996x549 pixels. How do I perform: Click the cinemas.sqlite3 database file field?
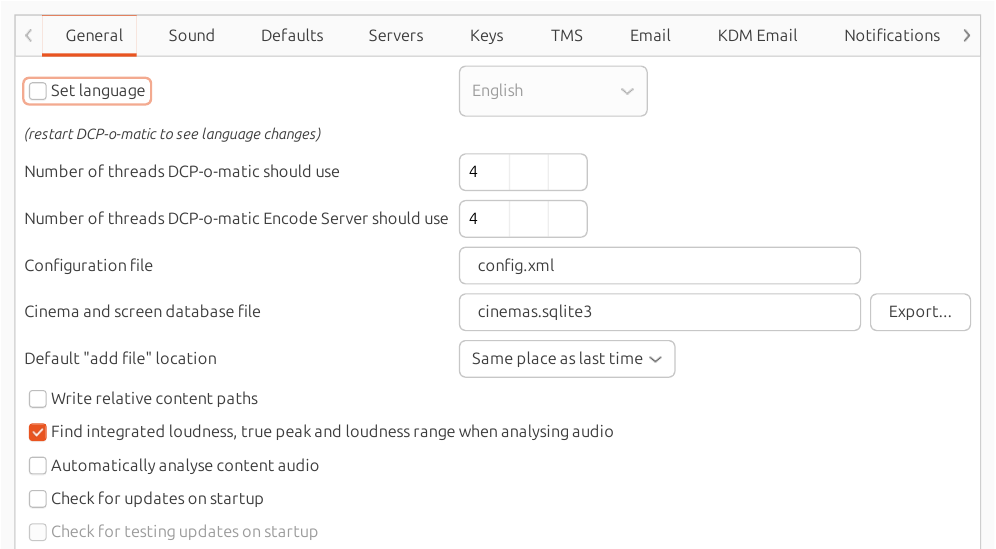659,312
